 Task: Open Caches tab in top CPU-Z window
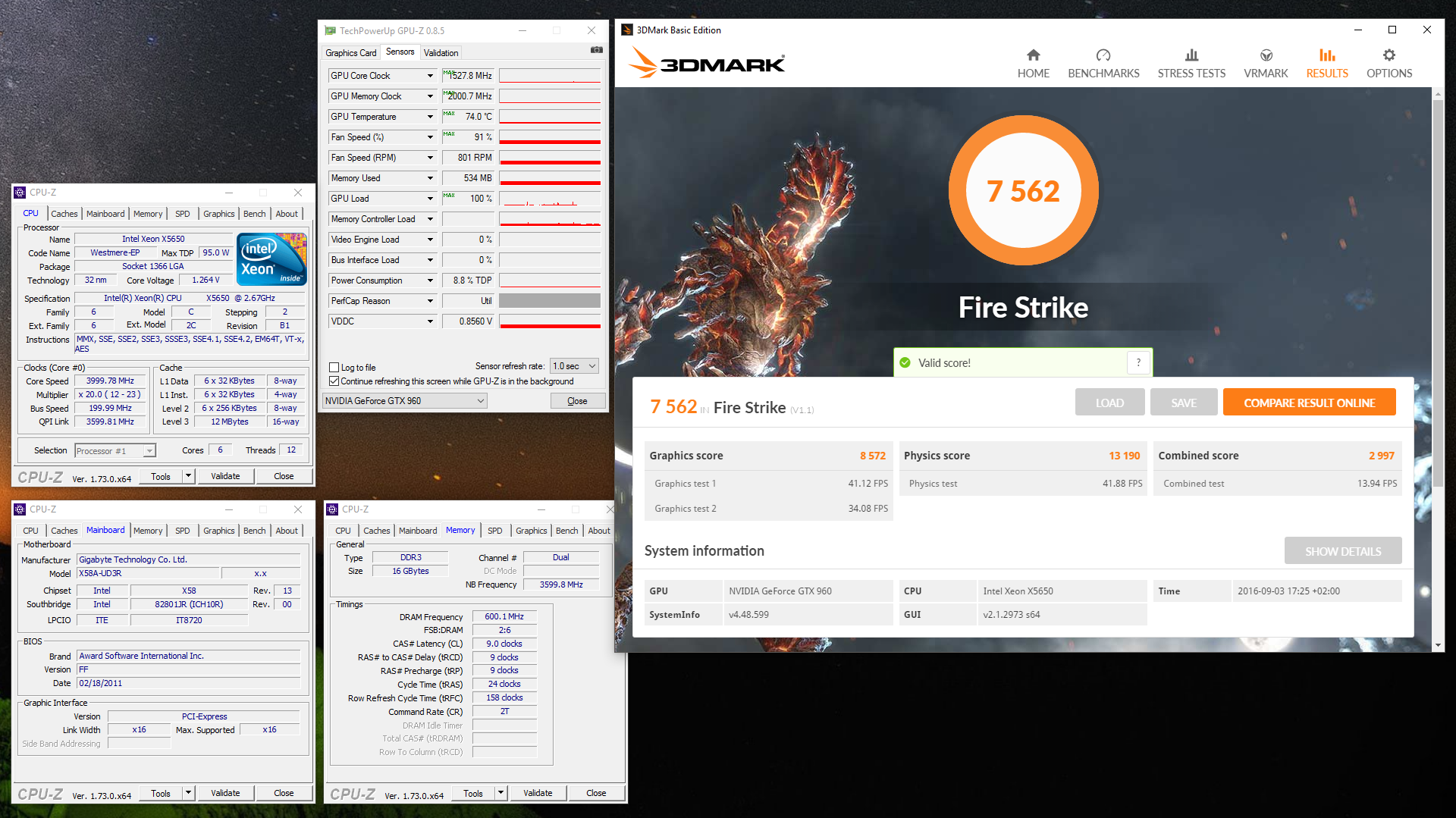64,214
